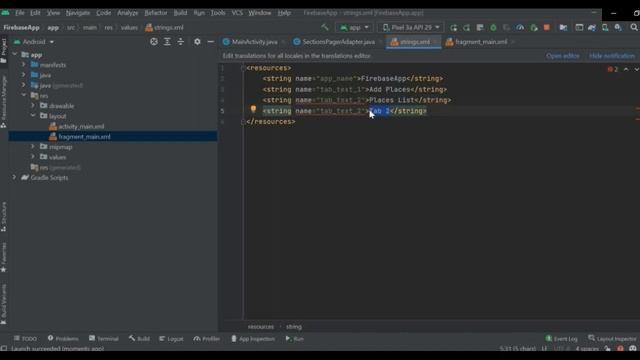
Task: Click Select Opened File target icon
Action: click(x=154, y=42)
